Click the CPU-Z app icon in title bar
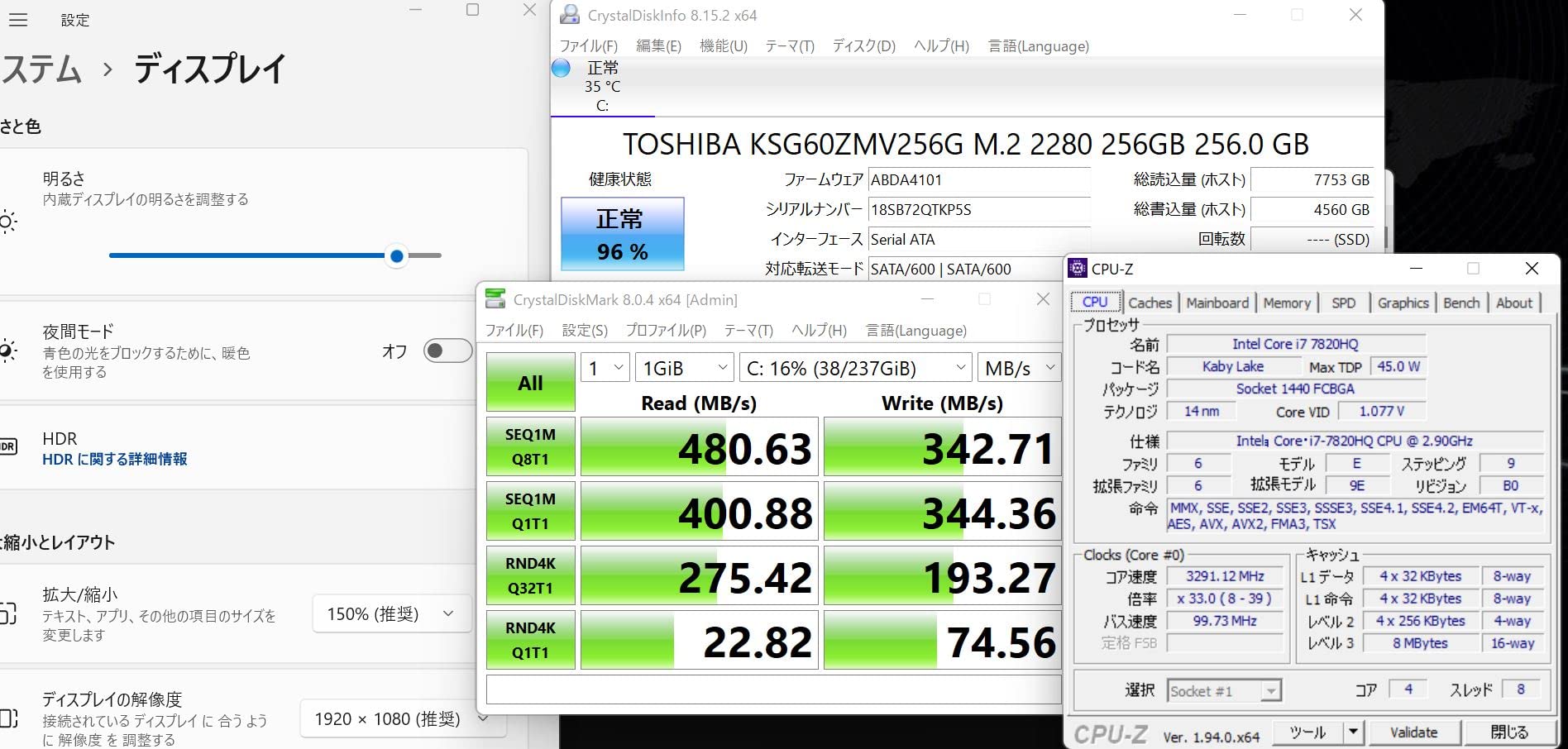 1078,268
